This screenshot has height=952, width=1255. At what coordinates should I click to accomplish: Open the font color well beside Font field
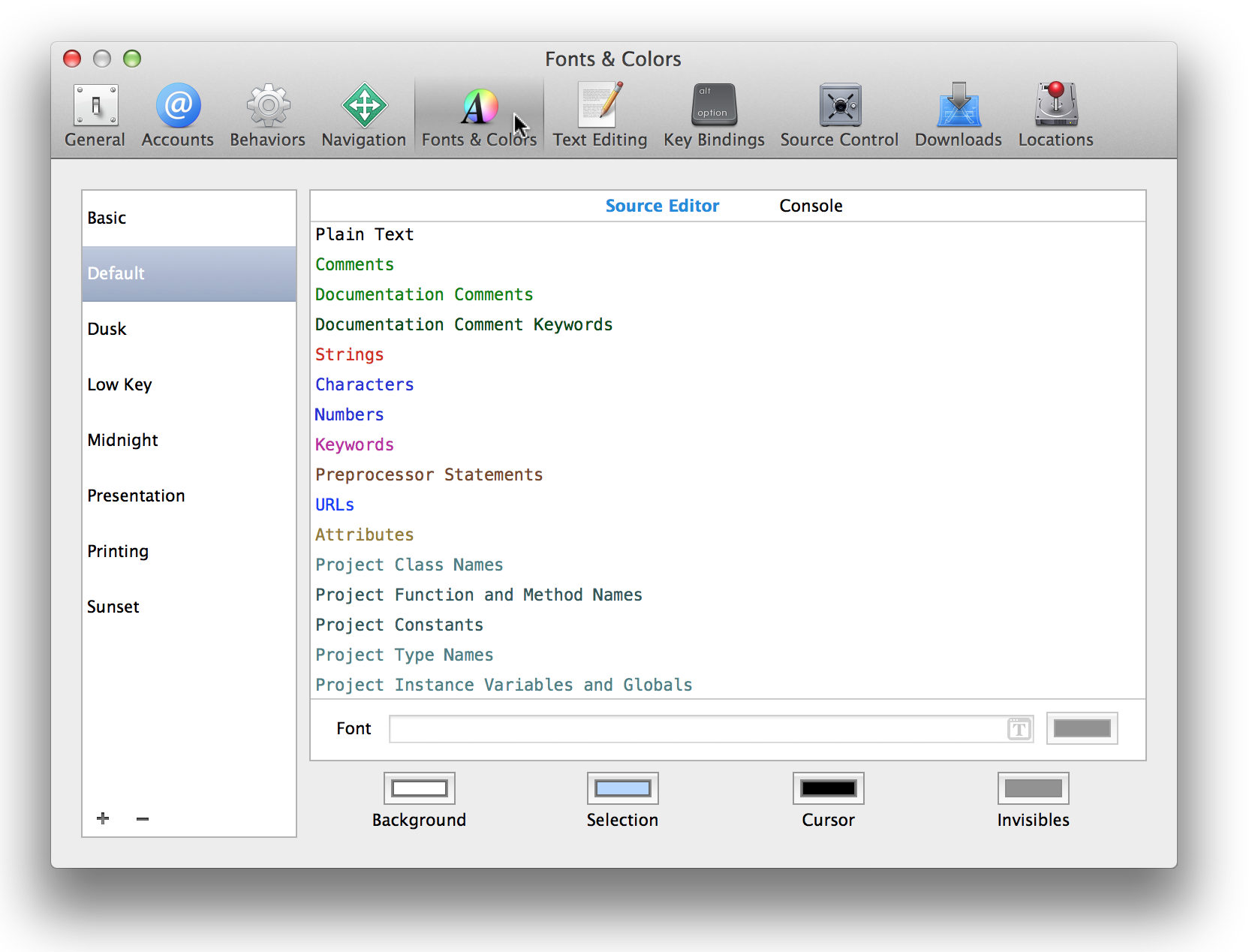click(x=1082, y=728)
